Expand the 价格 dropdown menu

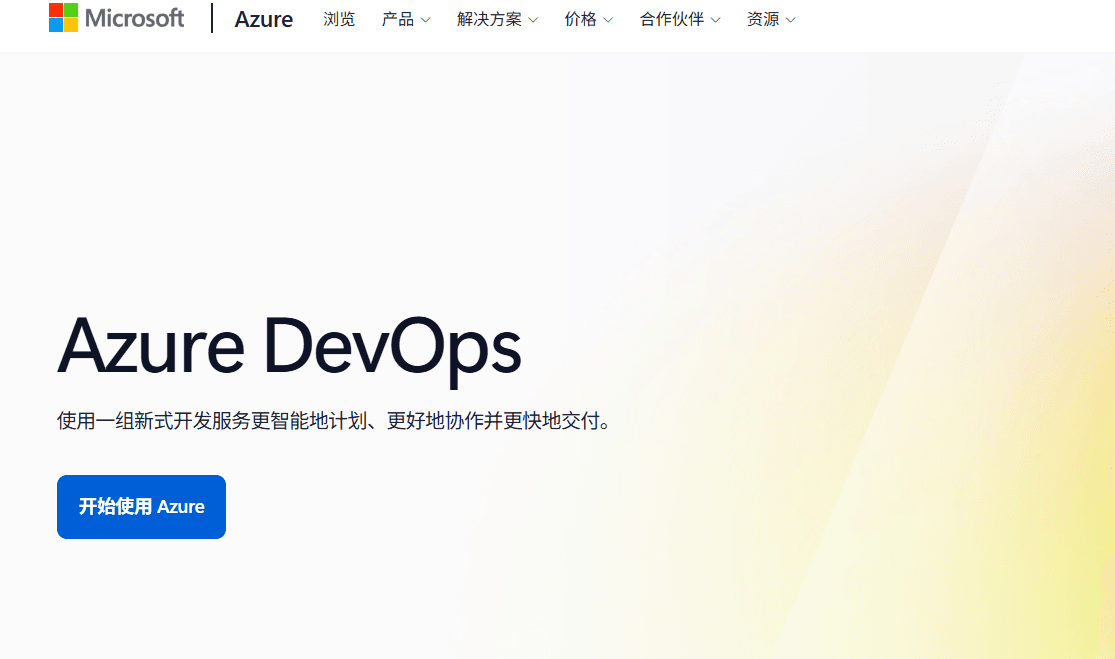(x=589, y=19)
